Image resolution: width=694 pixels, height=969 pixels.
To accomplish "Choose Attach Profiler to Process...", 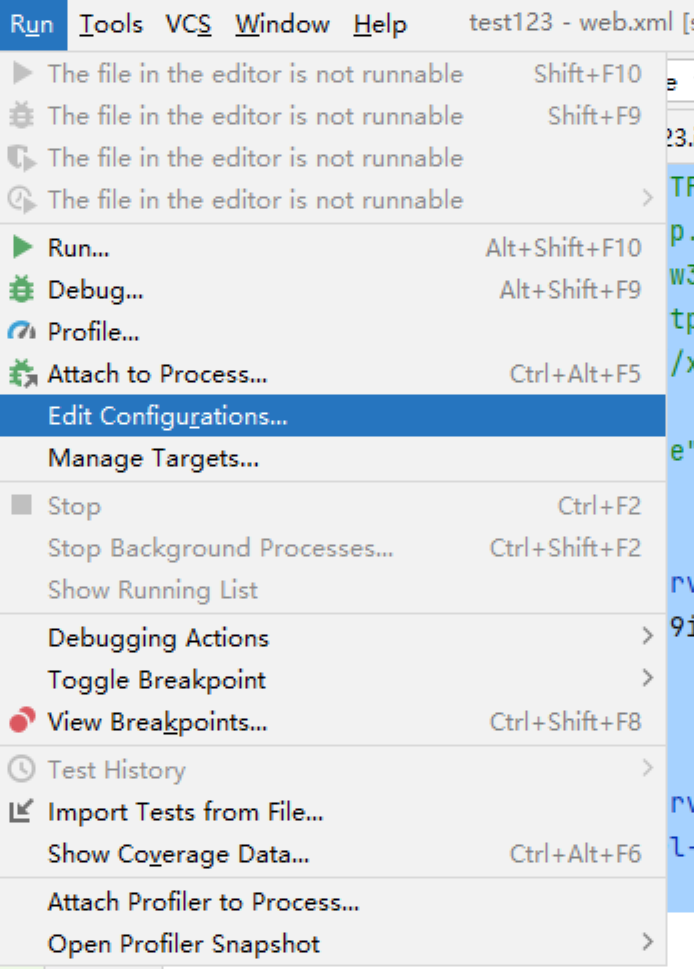I will point(332,902).
